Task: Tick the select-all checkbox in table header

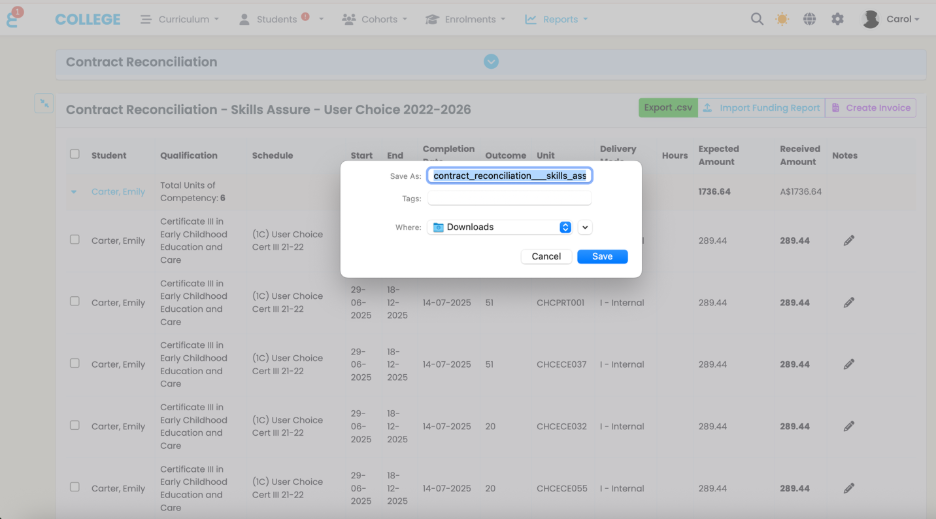Action: click(x=75, y=154)
